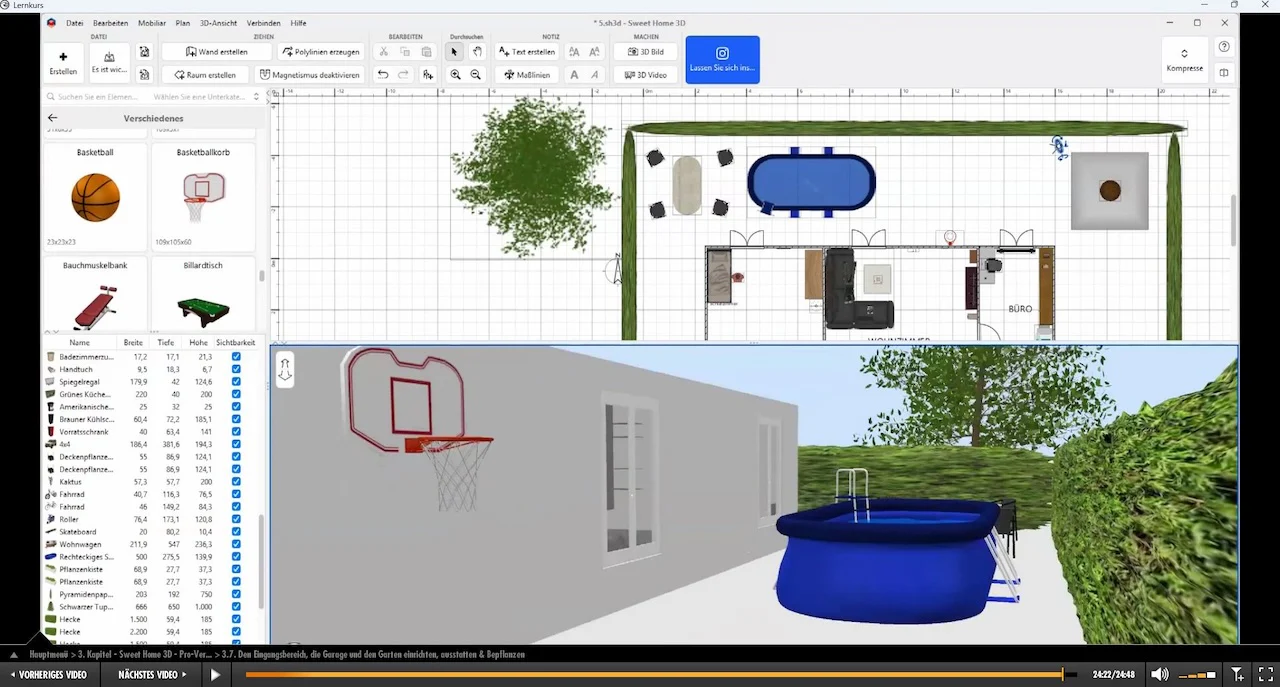Click the Instagram promo tile
This screenshot has width=1280, height=687.
722,59
